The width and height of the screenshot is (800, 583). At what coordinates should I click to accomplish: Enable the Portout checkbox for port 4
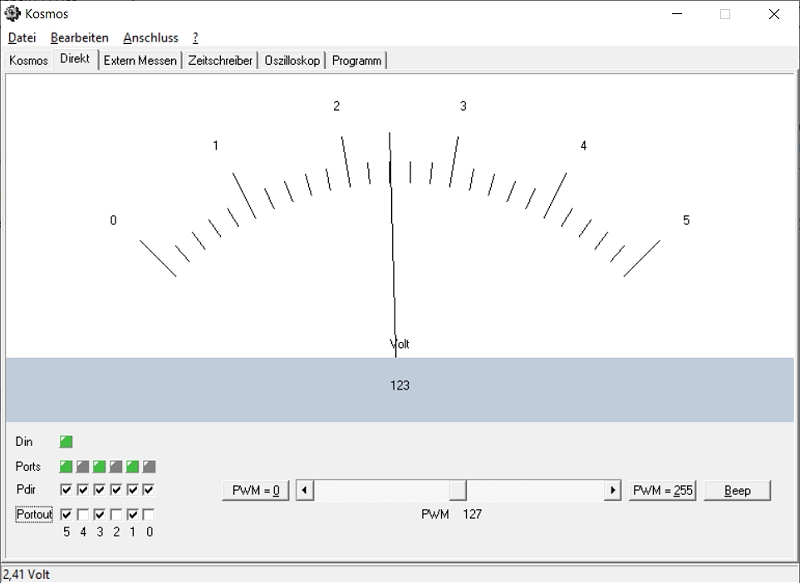click(83, 514)
